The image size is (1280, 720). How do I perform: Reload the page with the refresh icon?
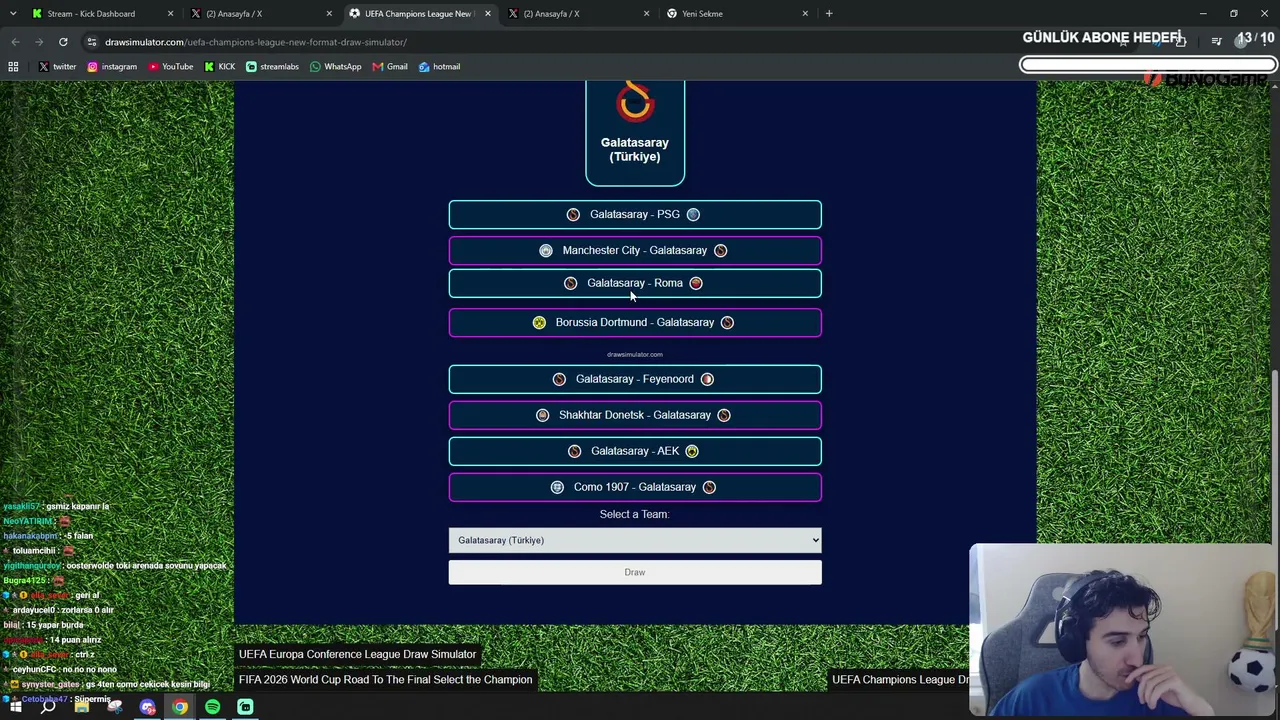(63, 42)
